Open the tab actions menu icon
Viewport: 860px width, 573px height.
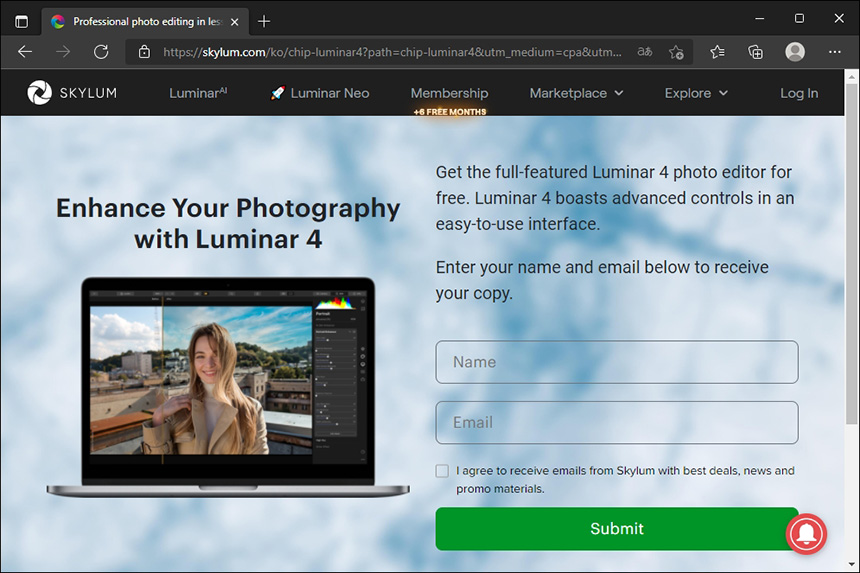(21, 21)
